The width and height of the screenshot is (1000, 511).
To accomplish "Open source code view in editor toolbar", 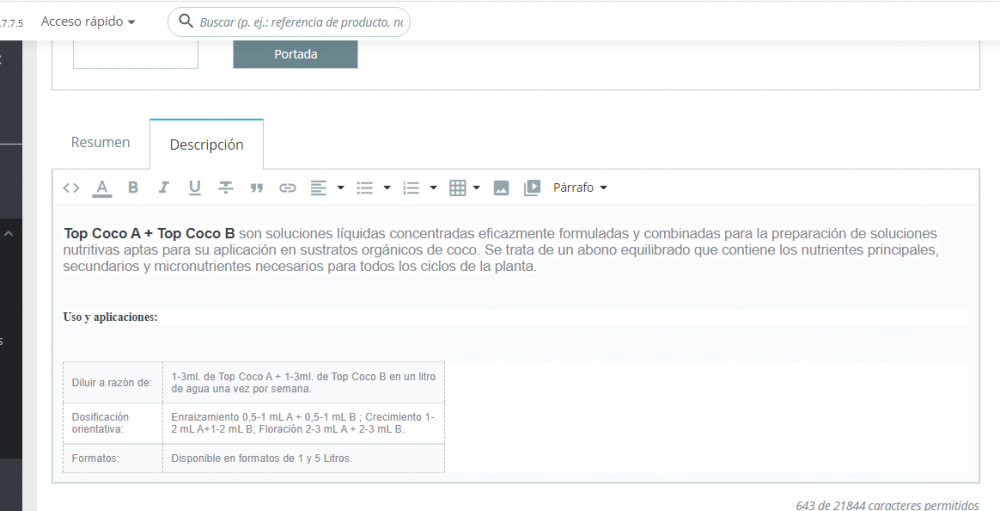I will click(x=71, y=188).
